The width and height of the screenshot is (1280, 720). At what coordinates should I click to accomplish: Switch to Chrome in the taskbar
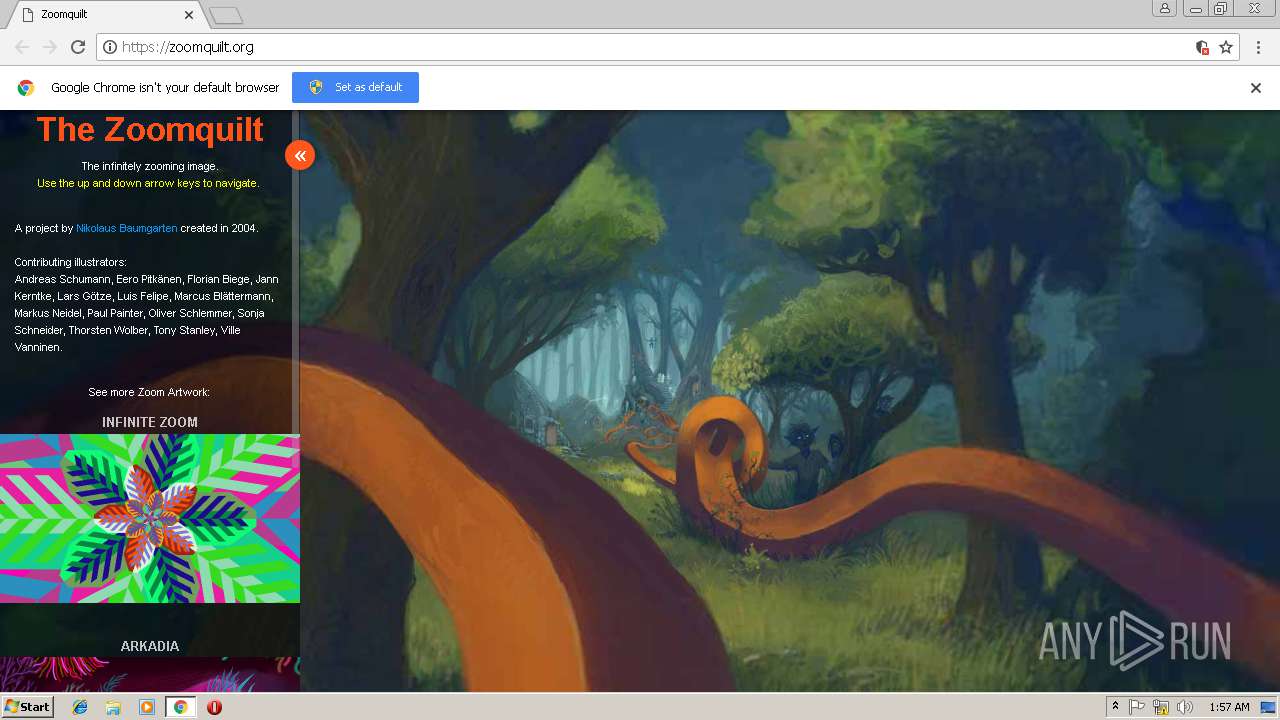180,707
